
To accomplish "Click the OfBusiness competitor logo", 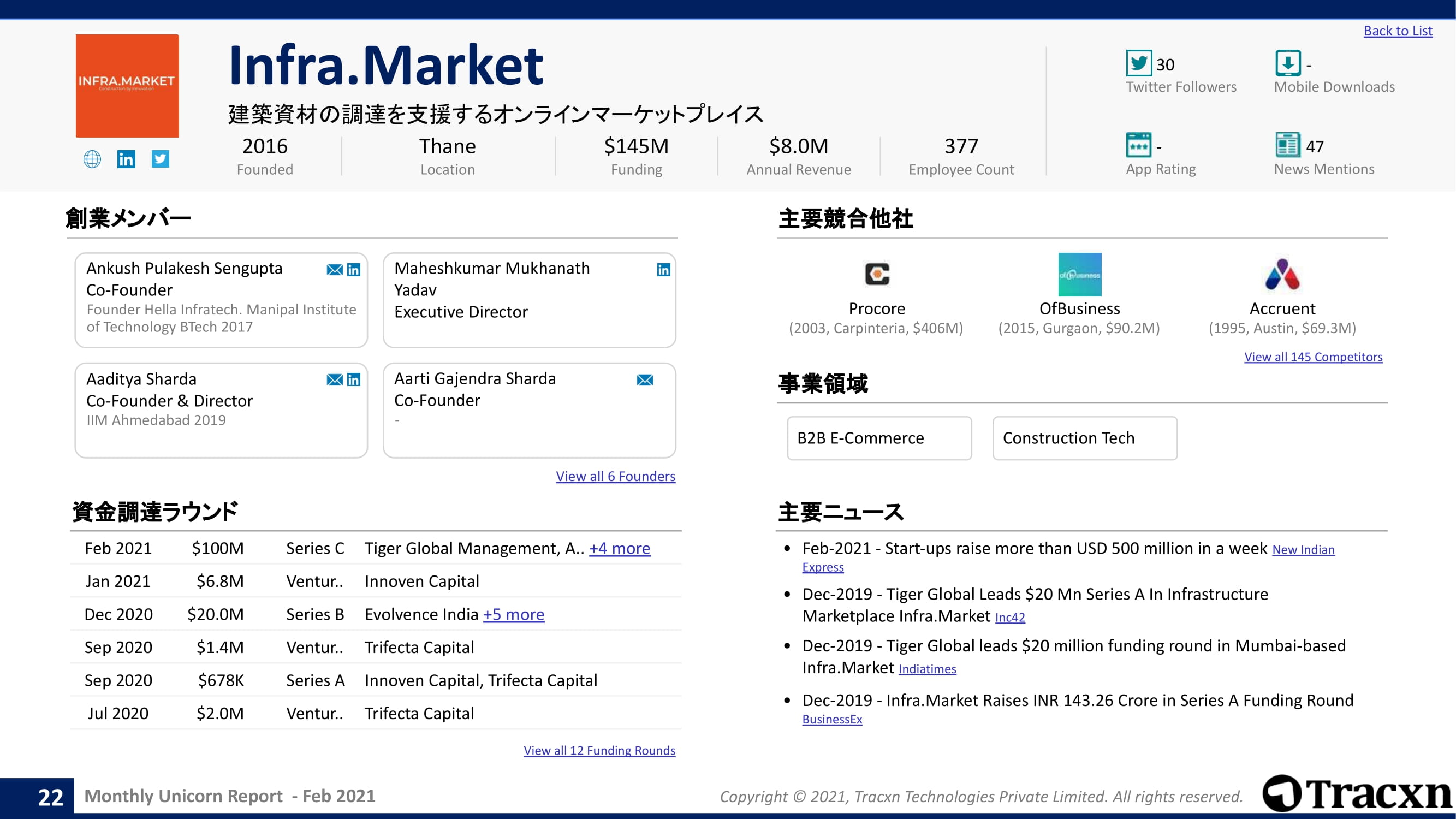I will [1079, 275].
